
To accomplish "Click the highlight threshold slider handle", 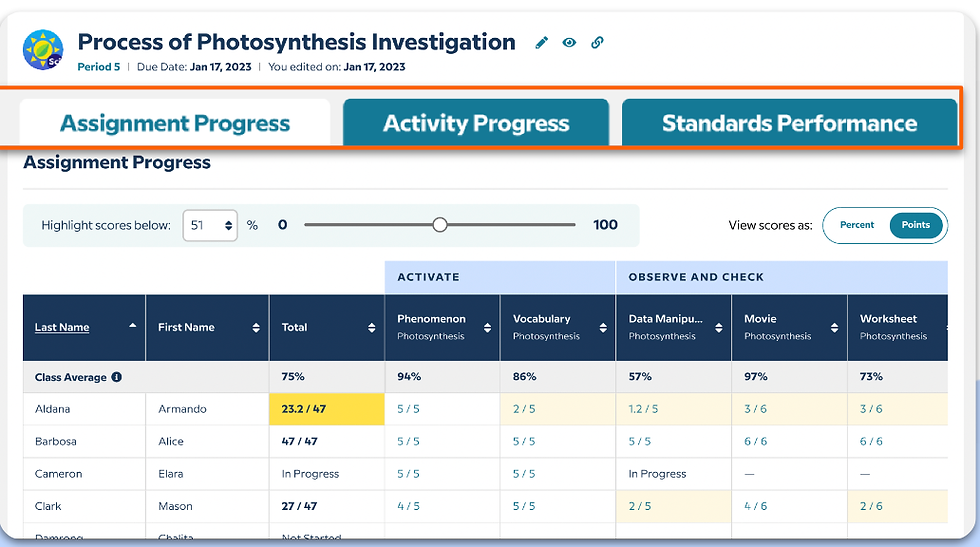I will [x=440, y=225].
